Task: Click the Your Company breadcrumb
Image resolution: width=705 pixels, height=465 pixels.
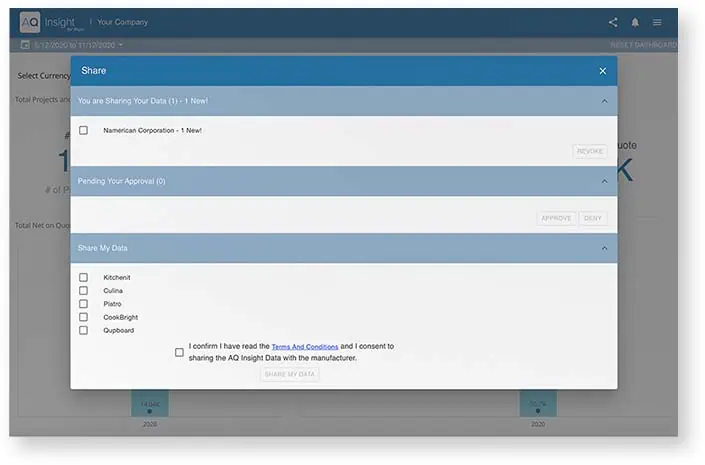Action: click(122, 22)
